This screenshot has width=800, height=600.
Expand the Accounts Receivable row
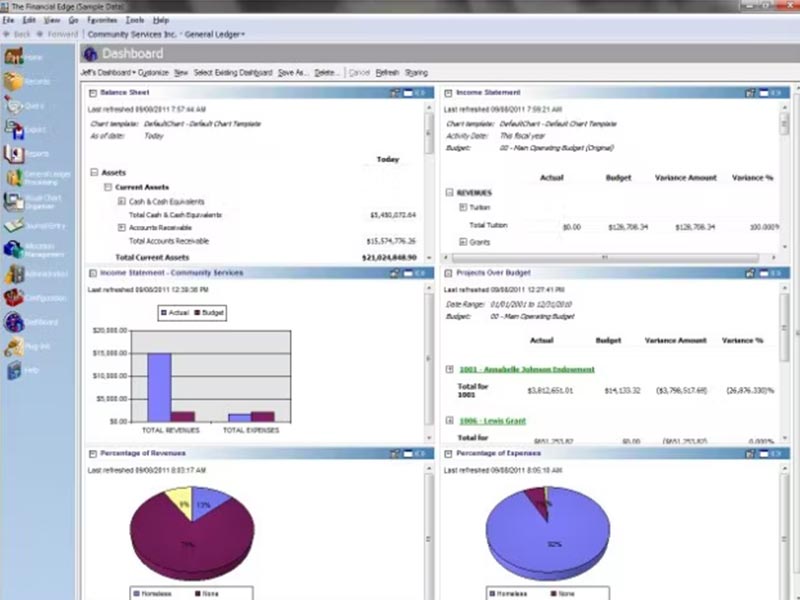pos(121,228)
